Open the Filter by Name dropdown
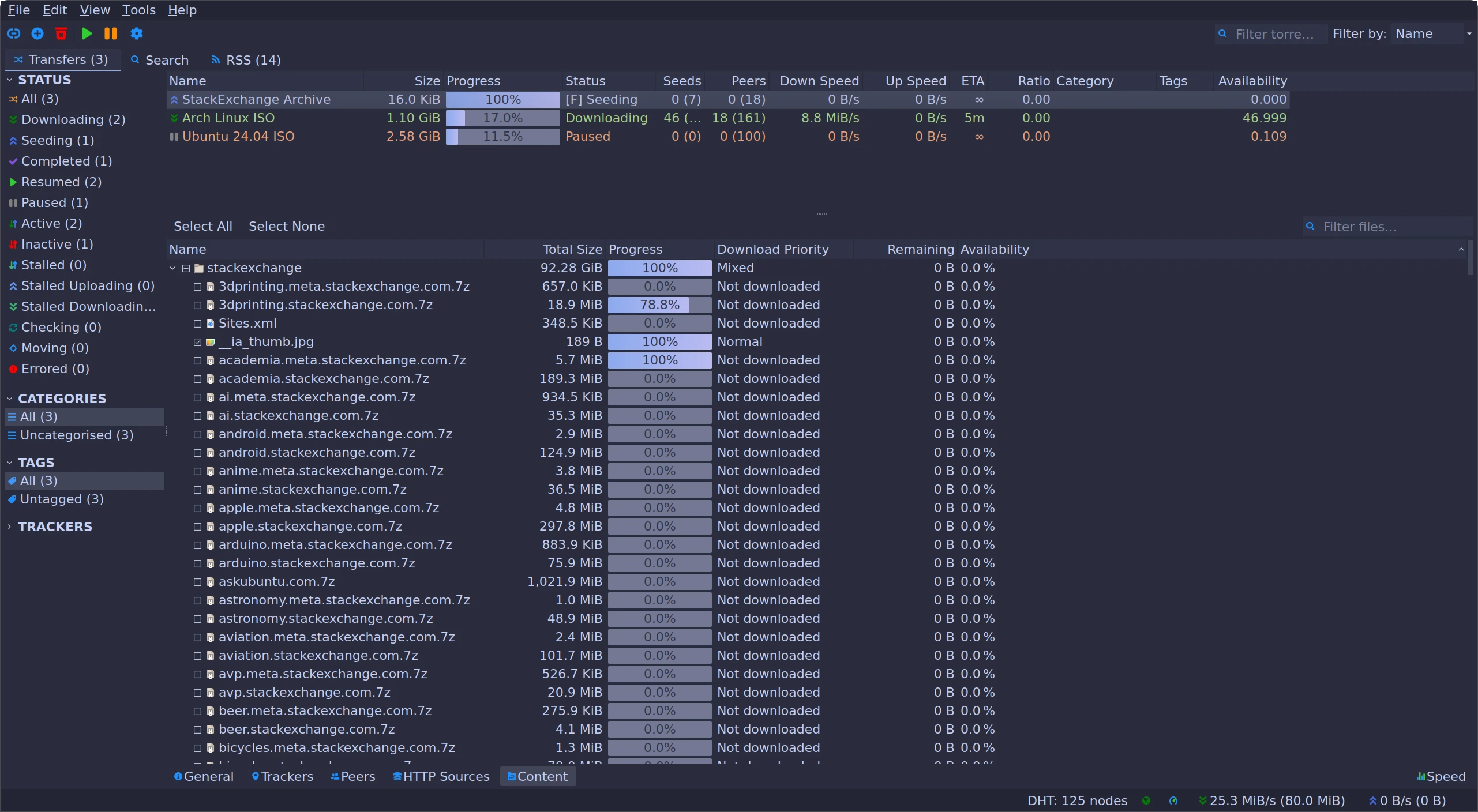 coord(1431,34)
